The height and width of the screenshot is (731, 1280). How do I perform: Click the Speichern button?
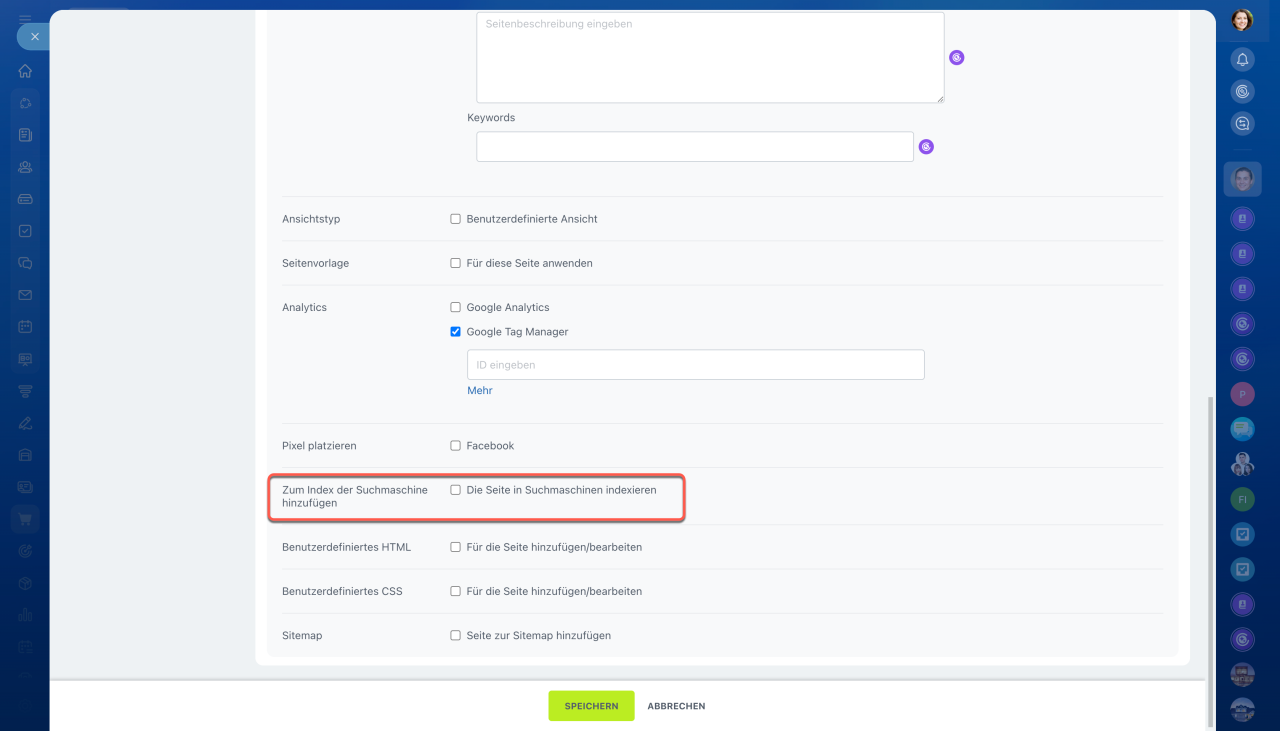pos(591,706)
